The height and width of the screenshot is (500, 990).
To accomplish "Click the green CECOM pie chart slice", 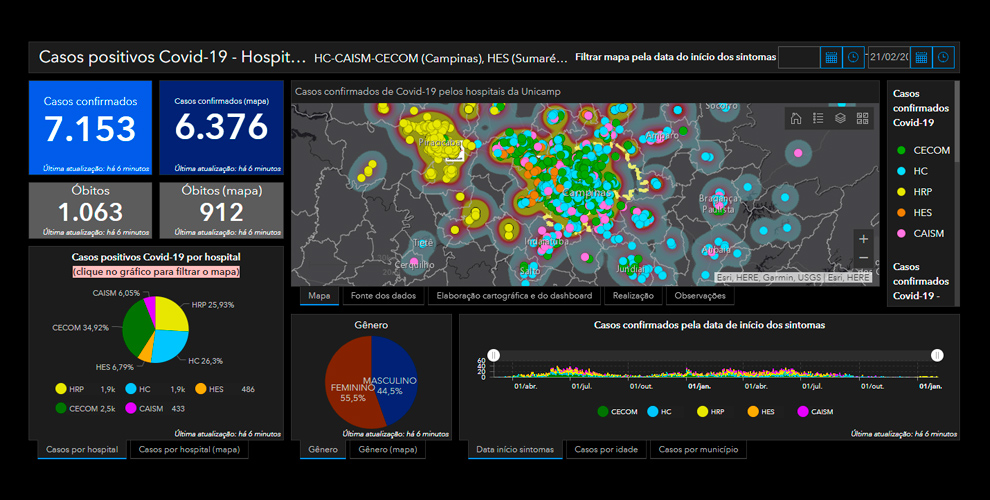I will click(140, 330).
